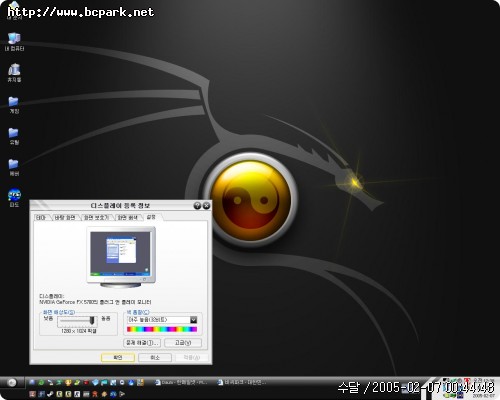Select the round blue globe desktop icon
Screen dimensions: 500x400
pyautogui.click(x=14, y=197)
